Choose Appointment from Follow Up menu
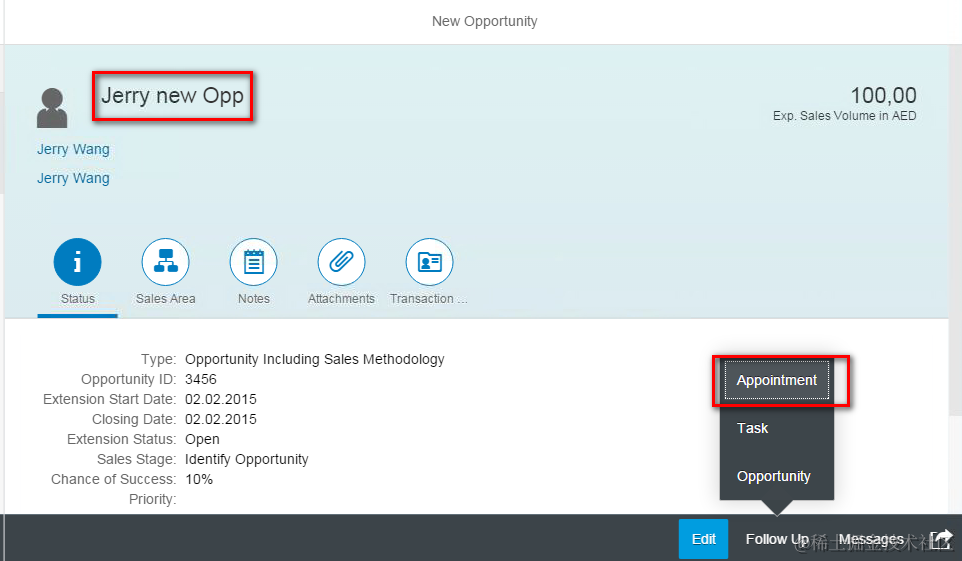 tap(777, 381)
